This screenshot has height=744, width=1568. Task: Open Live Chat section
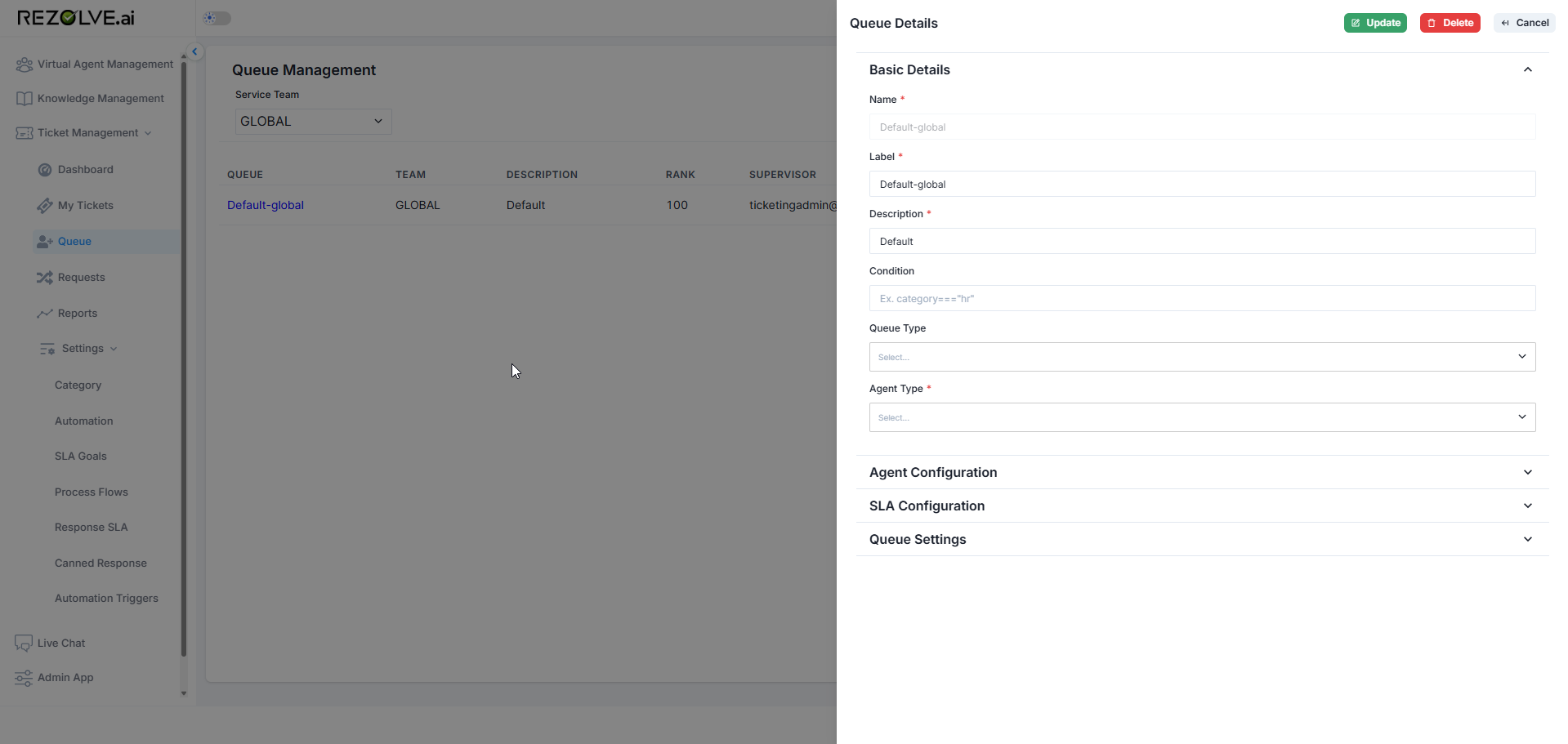61,644
